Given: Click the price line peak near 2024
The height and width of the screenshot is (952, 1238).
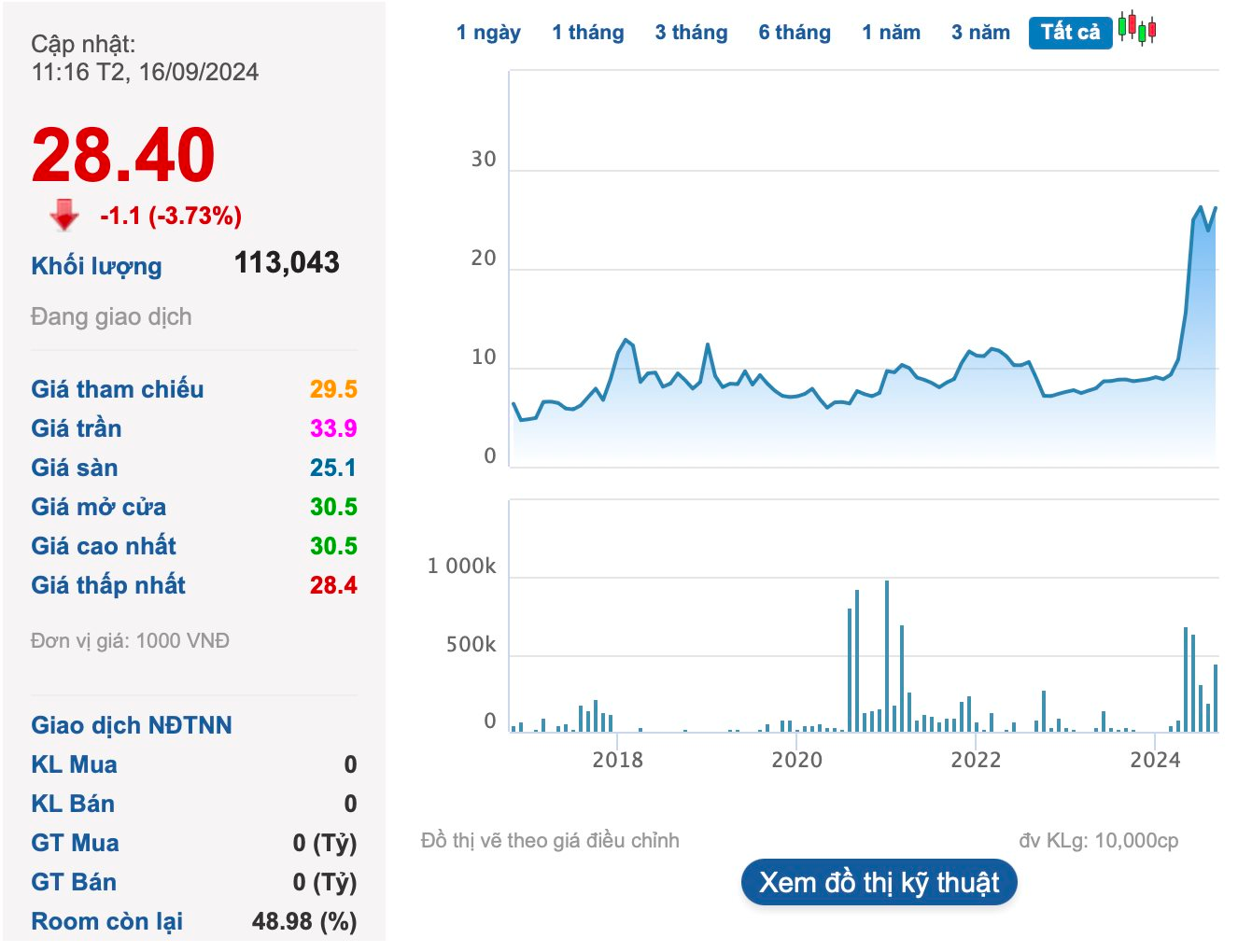Looking at the screenshot, I should [x=1201, y=207].
